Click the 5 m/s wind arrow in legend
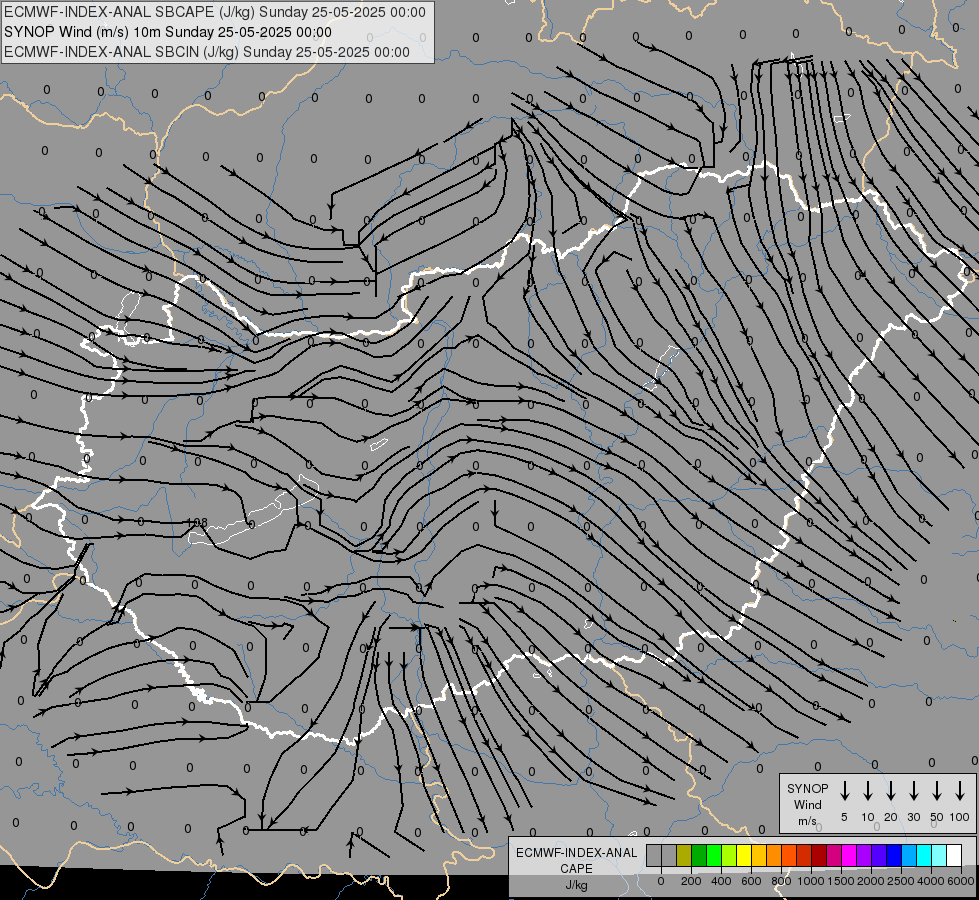 844,791
